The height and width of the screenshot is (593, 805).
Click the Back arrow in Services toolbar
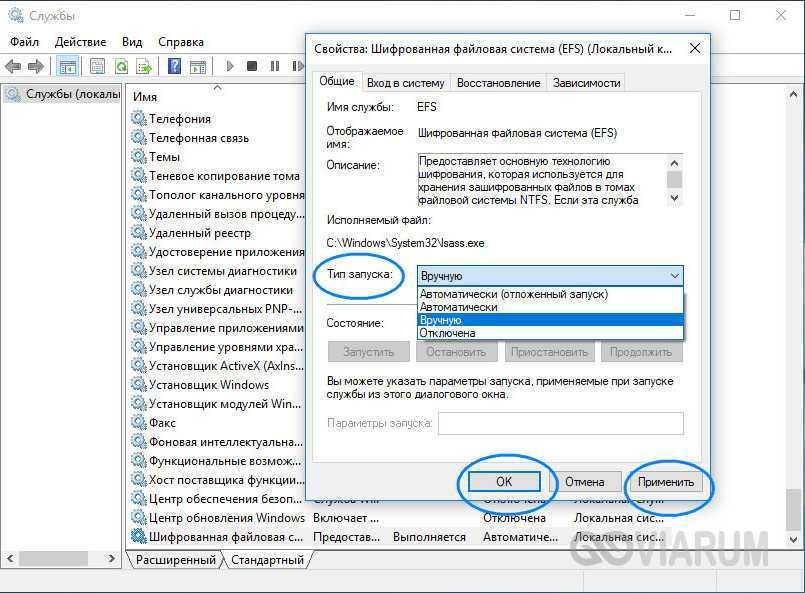[13, 66]
